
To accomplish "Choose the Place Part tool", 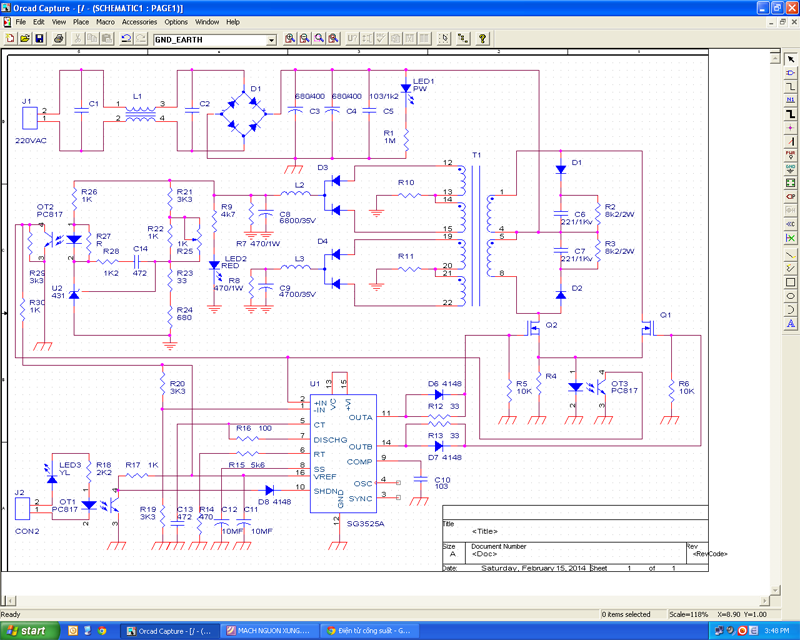I will [790, 73].
